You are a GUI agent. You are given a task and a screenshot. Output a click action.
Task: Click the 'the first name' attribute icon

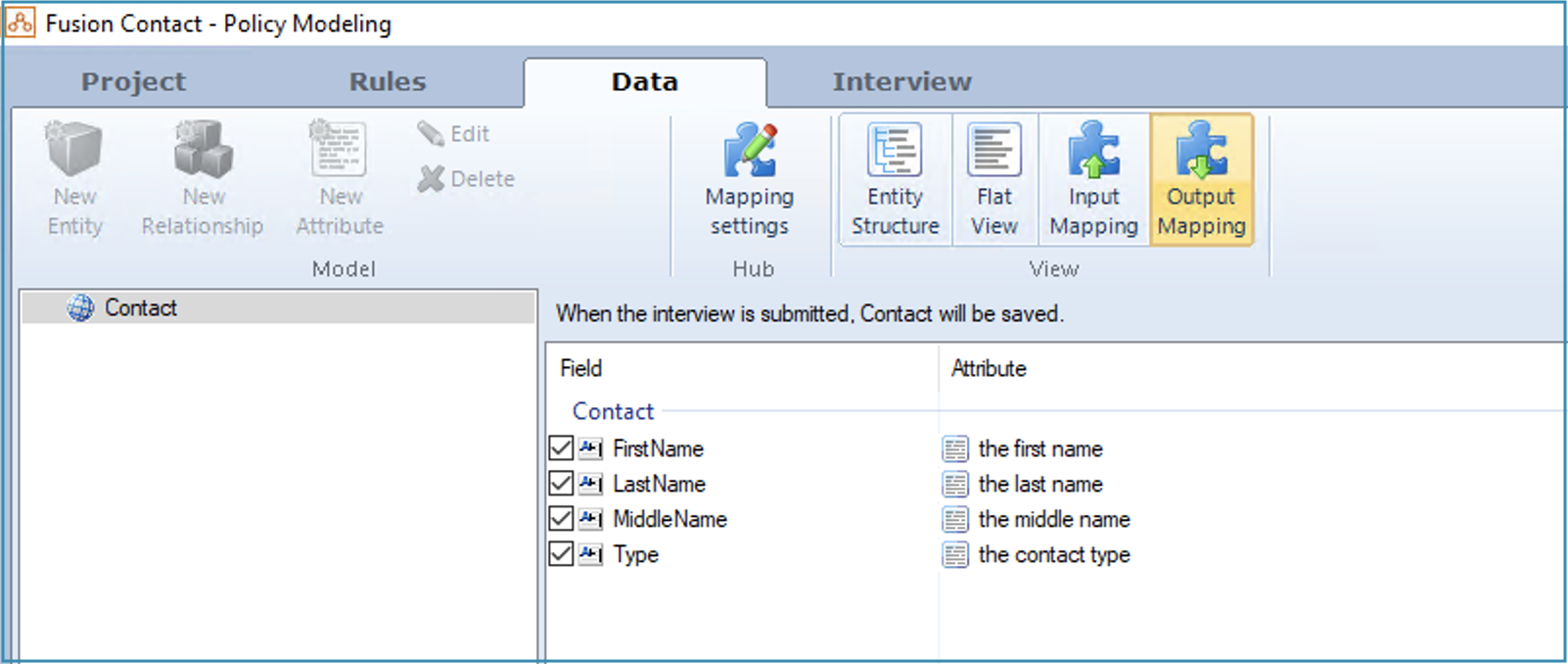coord(955,449)
